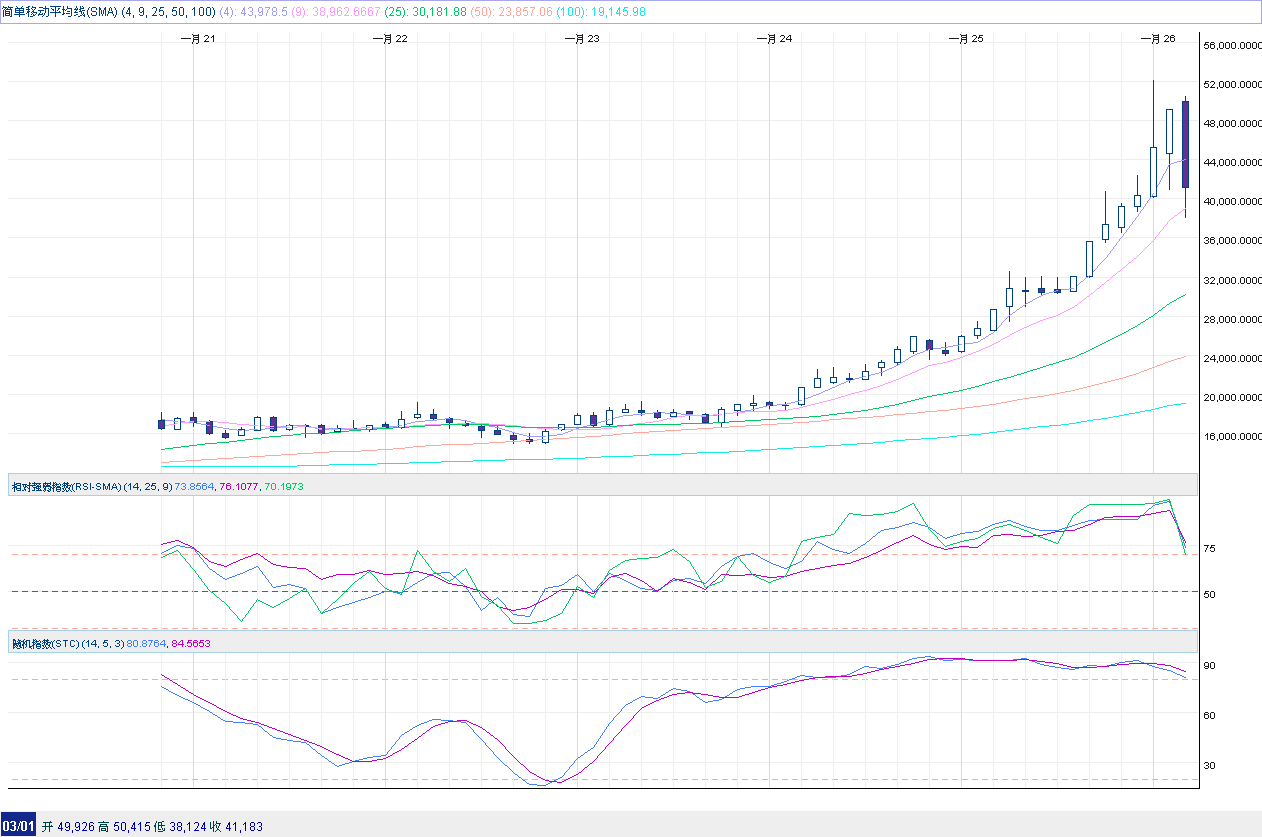
Task: Click the 一月 26 date label
Action: coord(1157,38)
